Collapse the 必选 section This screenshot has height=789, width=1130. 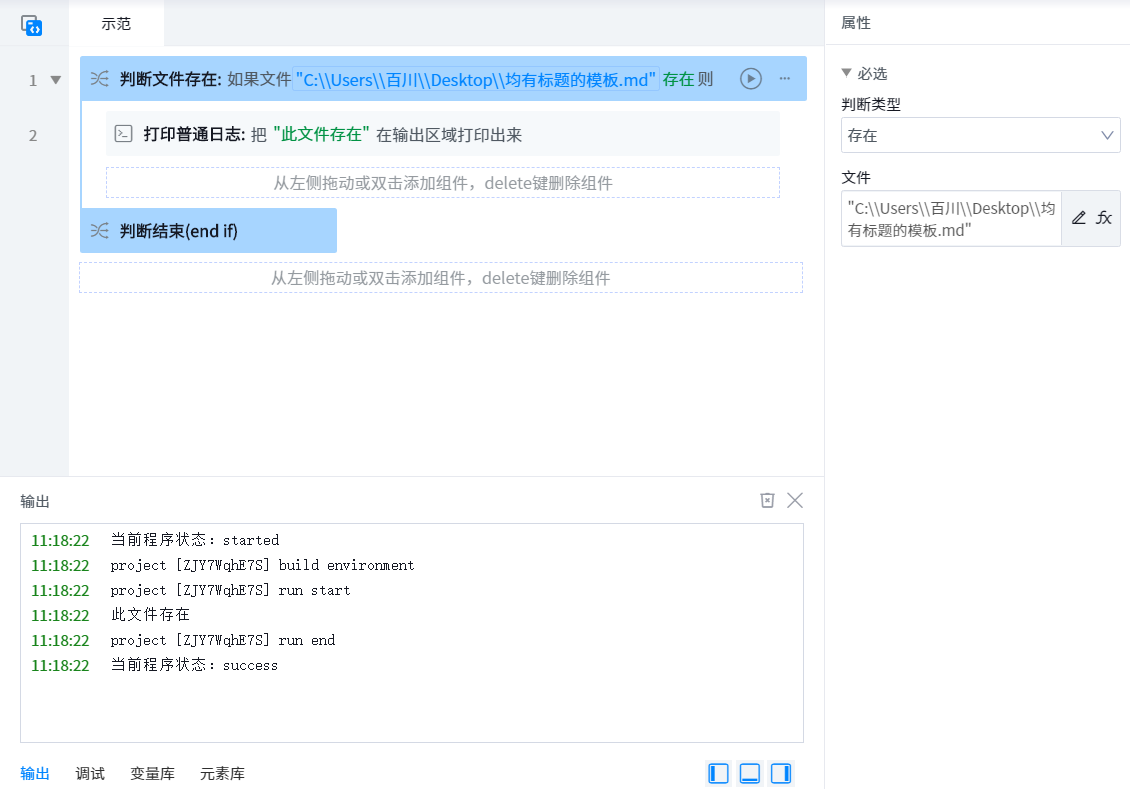pos(847,73)
